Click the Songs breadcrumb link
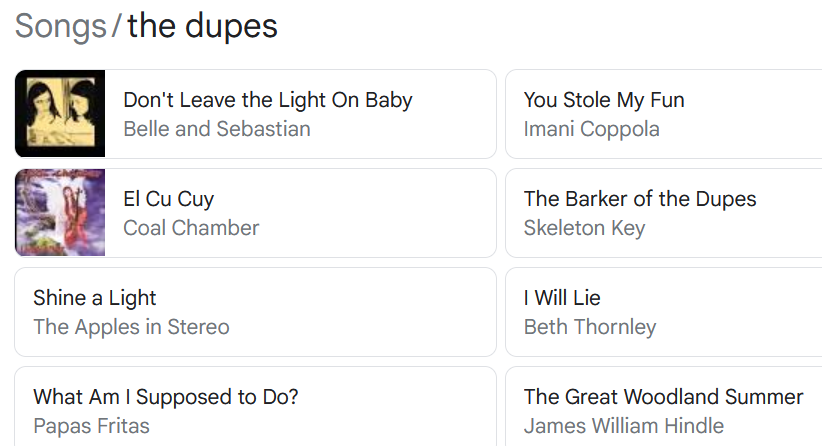The width and height of the screenshot is (822, 446). coord(61,27)
